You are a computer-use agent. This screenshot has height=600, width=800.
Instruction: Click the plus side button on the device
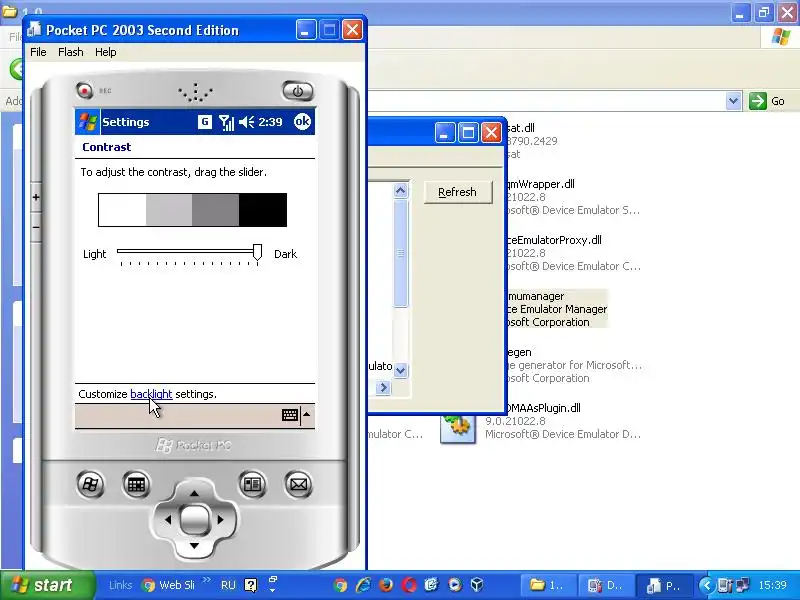tap(36, 197)
